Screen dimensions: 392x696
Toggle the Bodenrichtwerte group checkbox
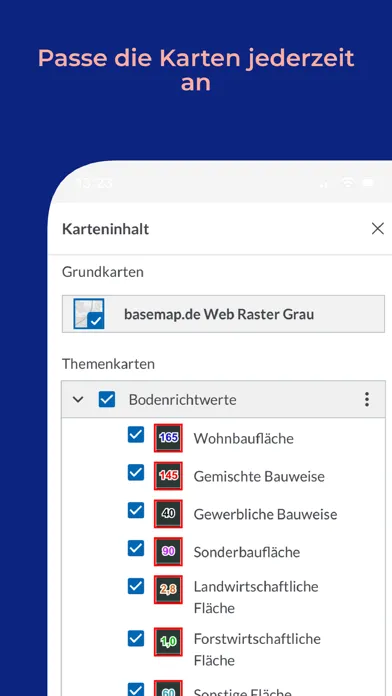[x=107, y=399]
